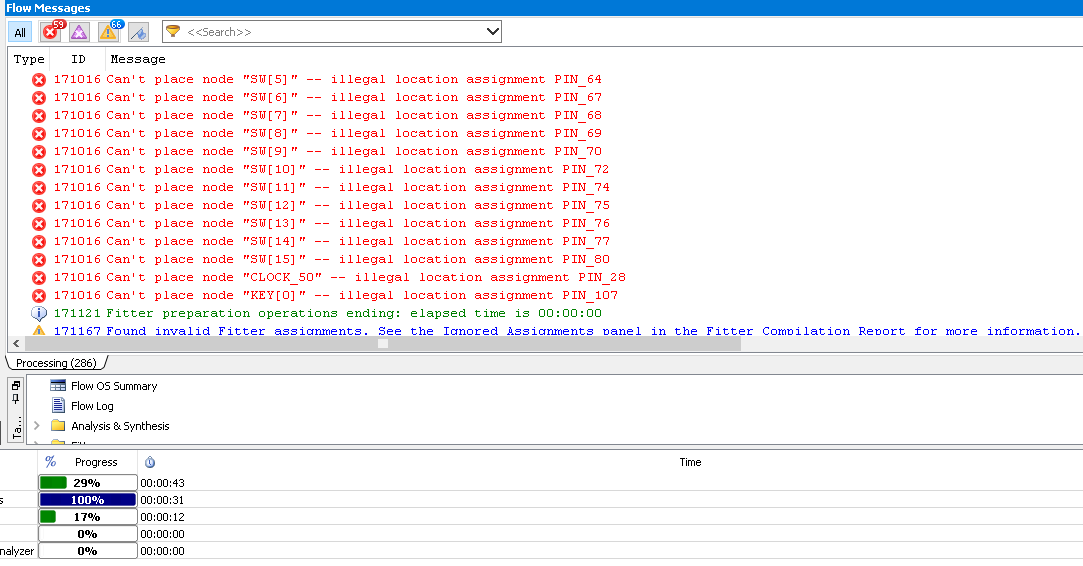Show all messages with the All filter
Image resolution: width=1083 pixels, height=566 pixels.
click(20, 32)
